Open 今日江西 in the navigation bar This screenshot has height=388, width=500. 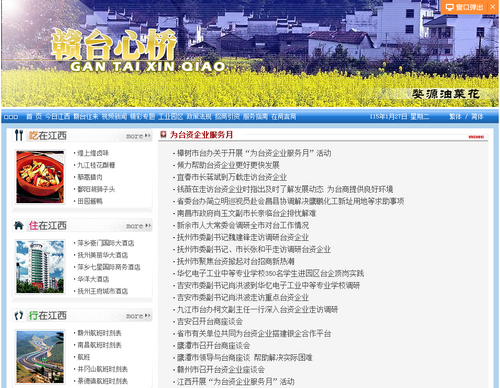57,116
